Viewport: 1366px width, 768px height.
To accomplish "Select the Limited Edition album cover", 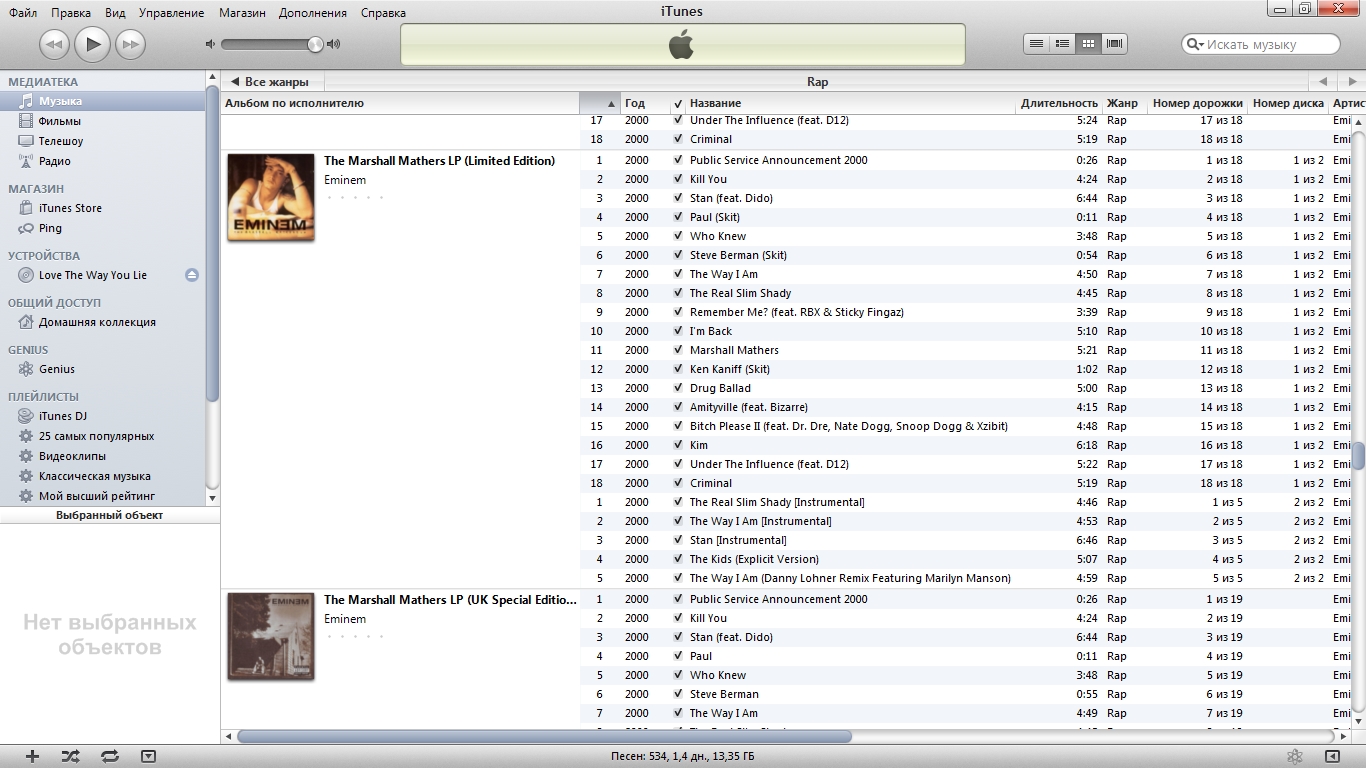I will [x=271, y=197].
